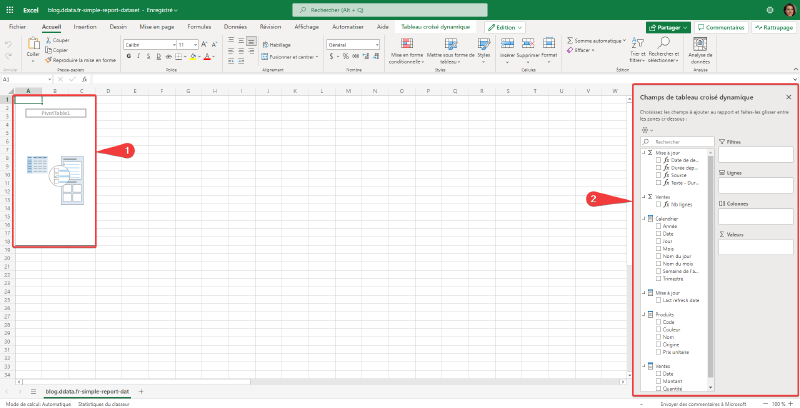The height and width of the screenshot is (408, 800).
Task: Select Reproduire la mise en forme brush
Action: [x=48, y=60]
